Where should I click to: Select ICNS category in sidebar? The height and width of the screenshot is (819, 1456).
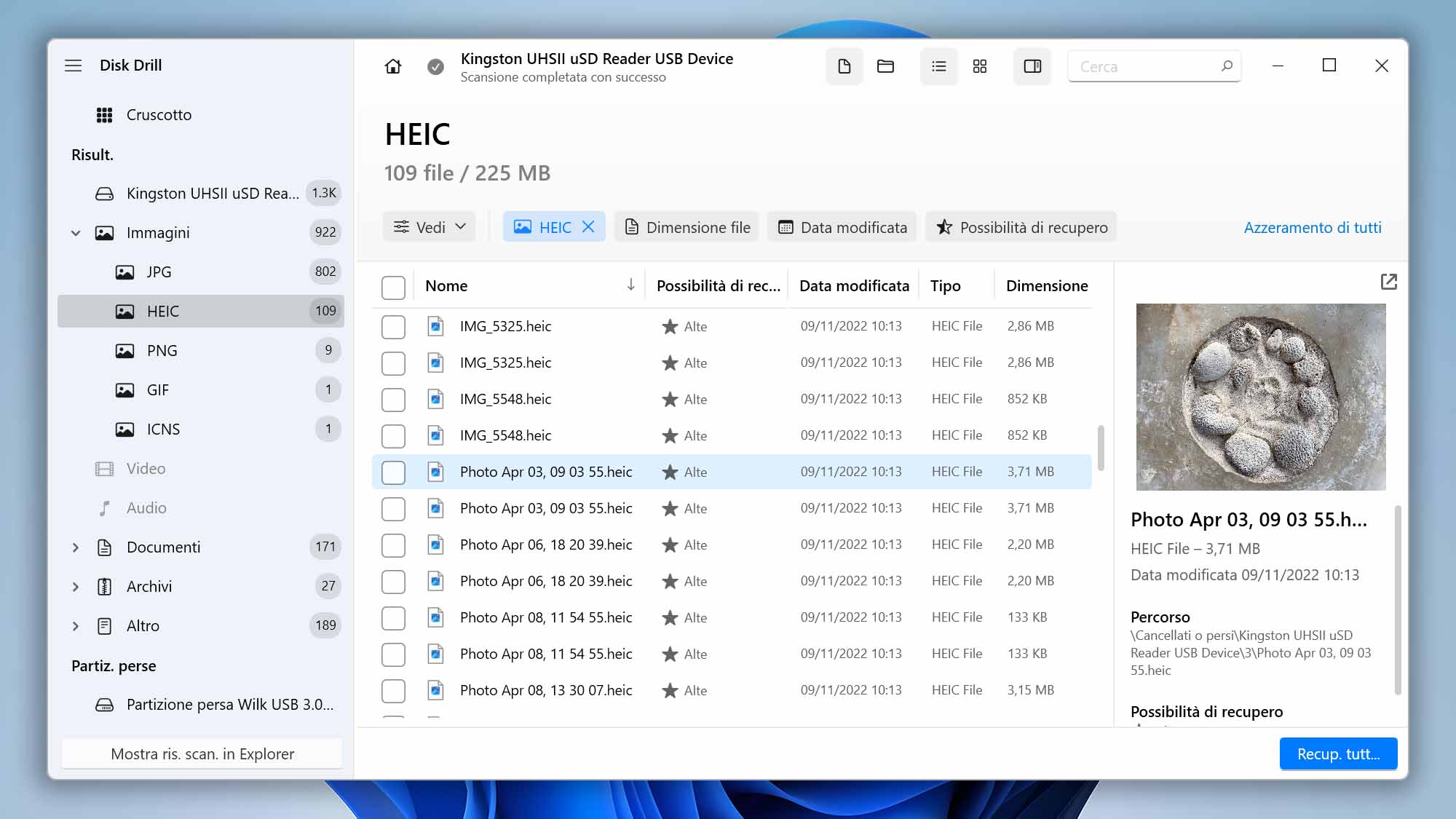201,430
